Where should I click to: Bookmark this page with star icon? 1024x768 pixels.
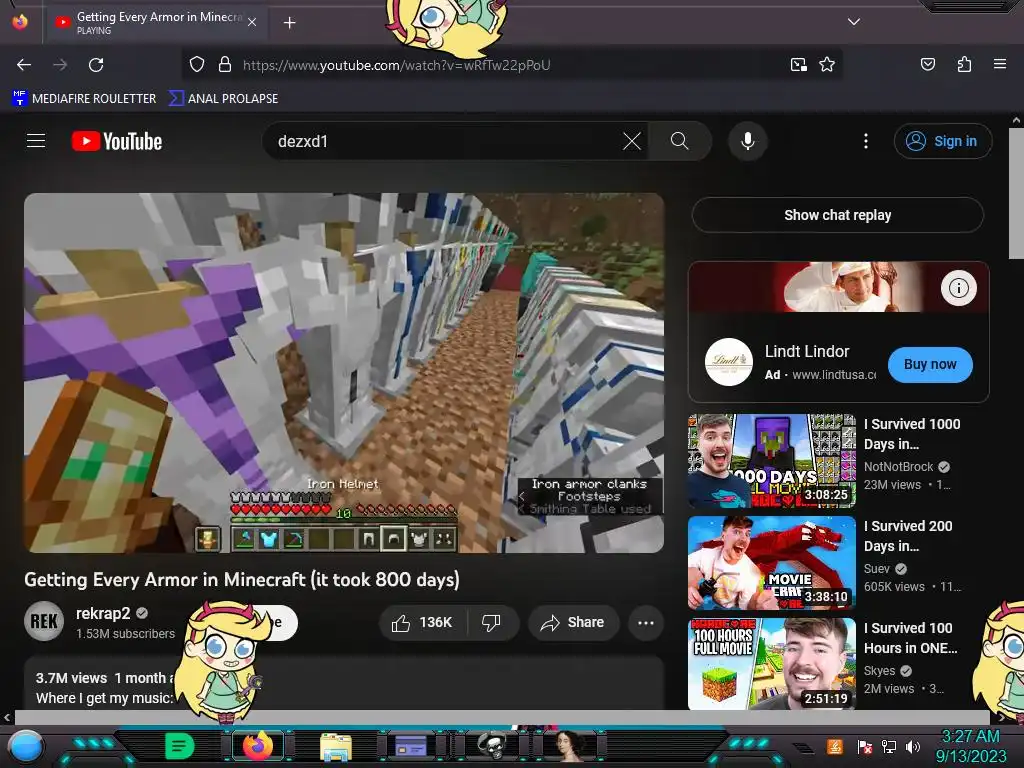click(827, 65)
